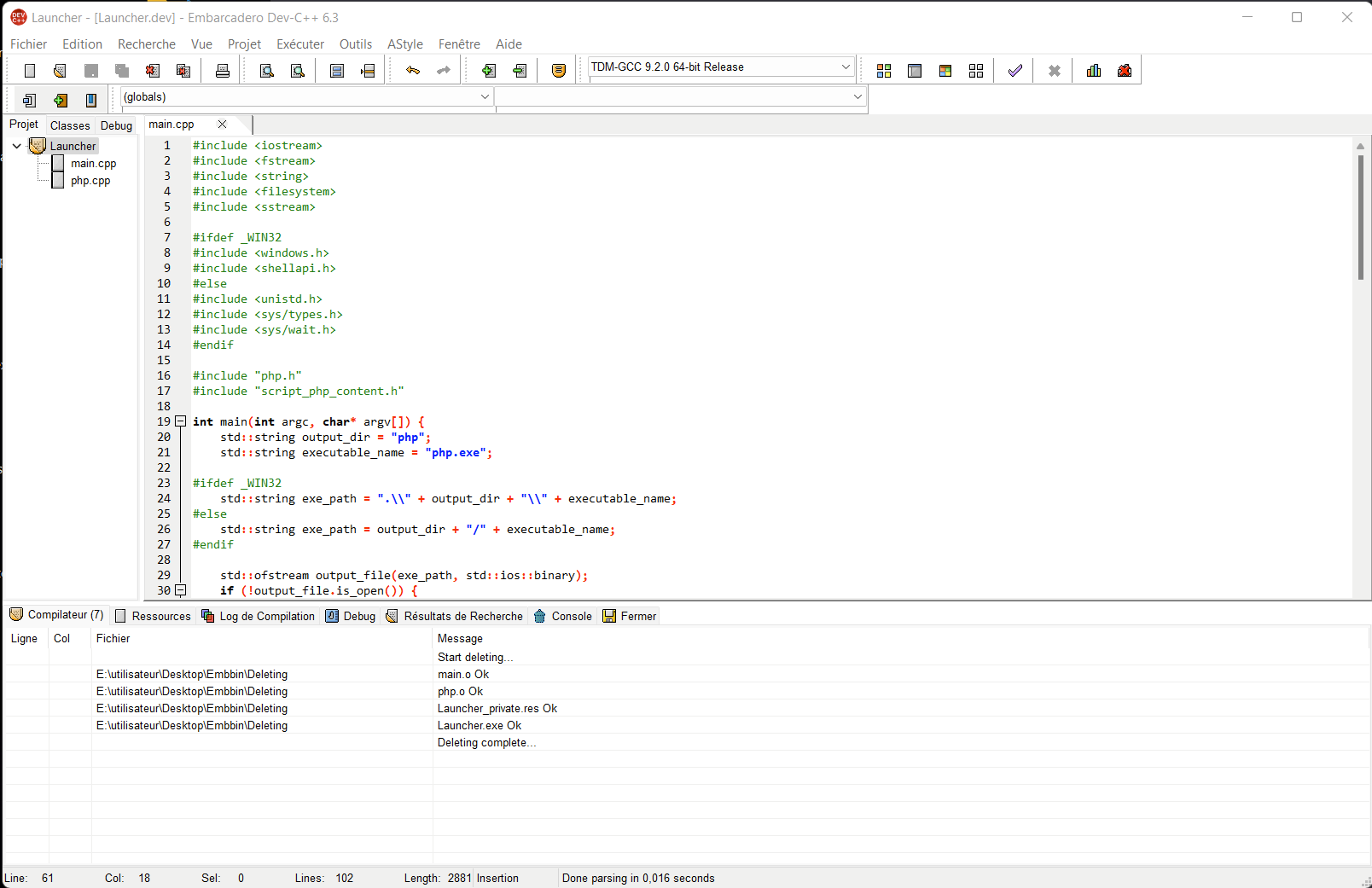Viewport: 1372px width, 888px height.
Task: Click the 'Deleting complete...' message
Action: pos(486,743)
